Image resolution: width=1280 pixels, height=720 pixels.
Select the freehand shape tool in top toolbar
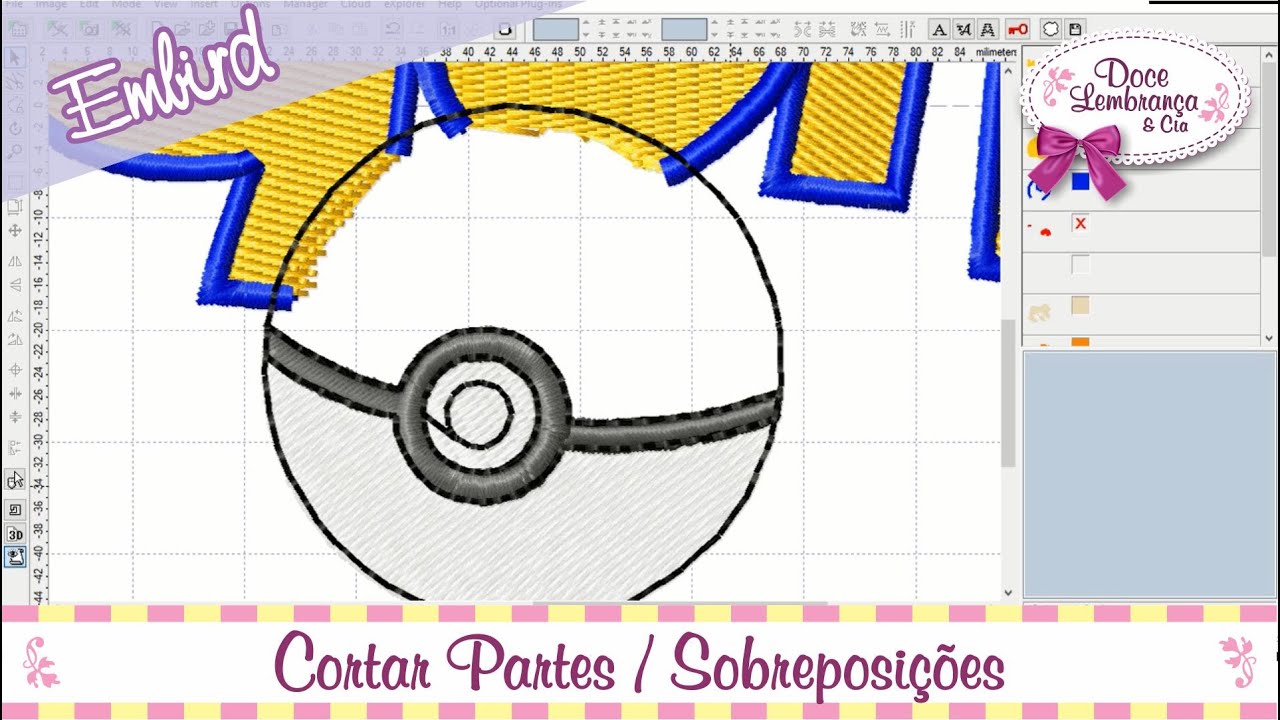(506, 30)
